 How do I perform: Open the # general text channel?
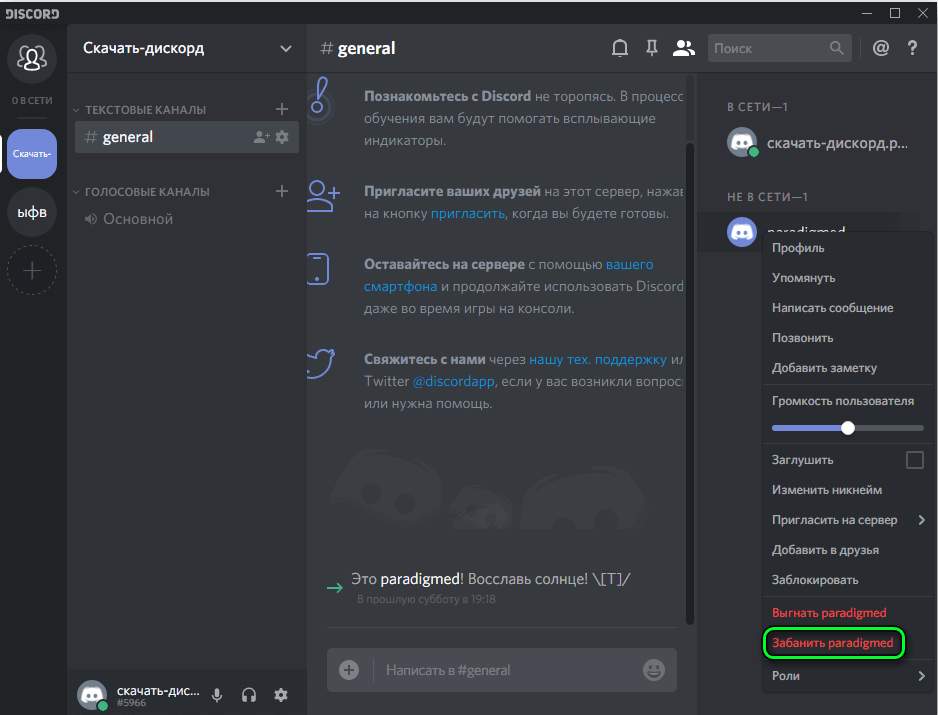pos(187,137)
